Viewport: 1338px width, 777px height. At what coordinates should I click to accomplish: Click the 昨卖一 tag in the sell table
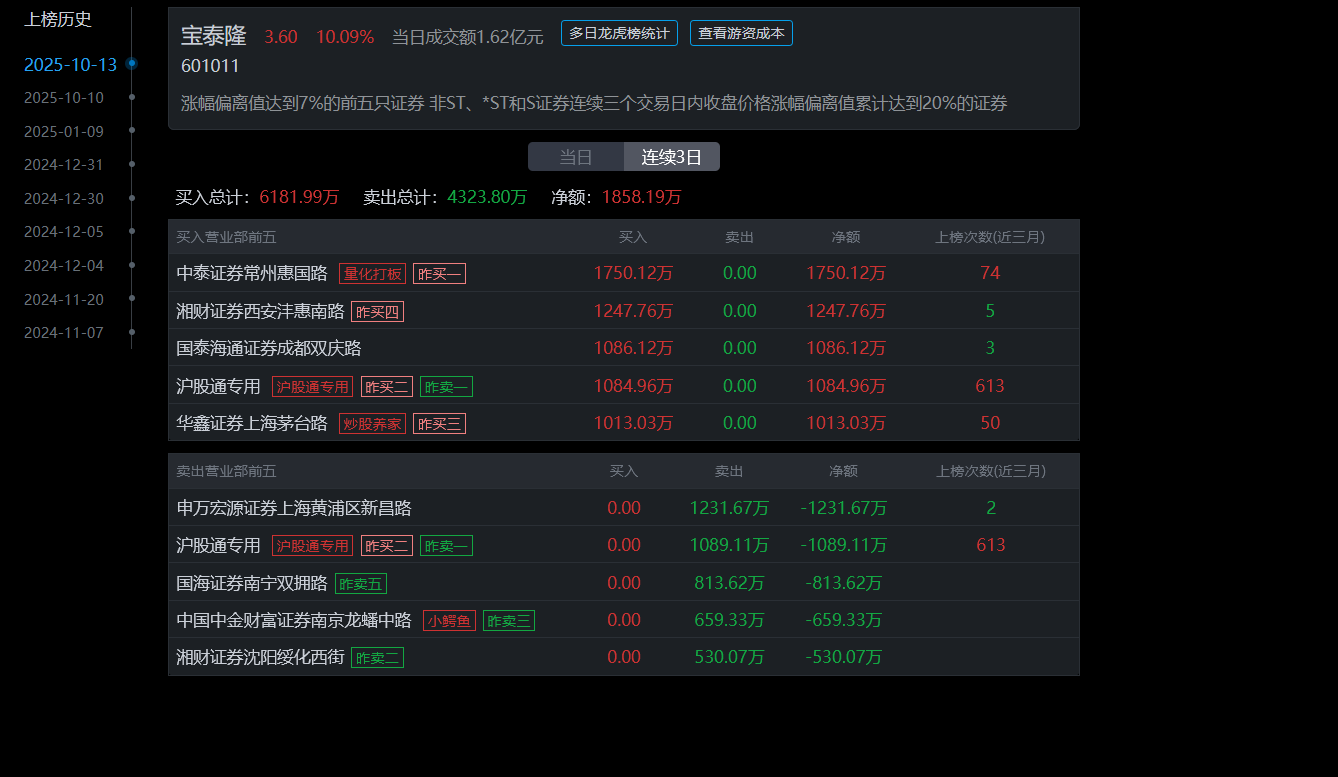point(446,546)
